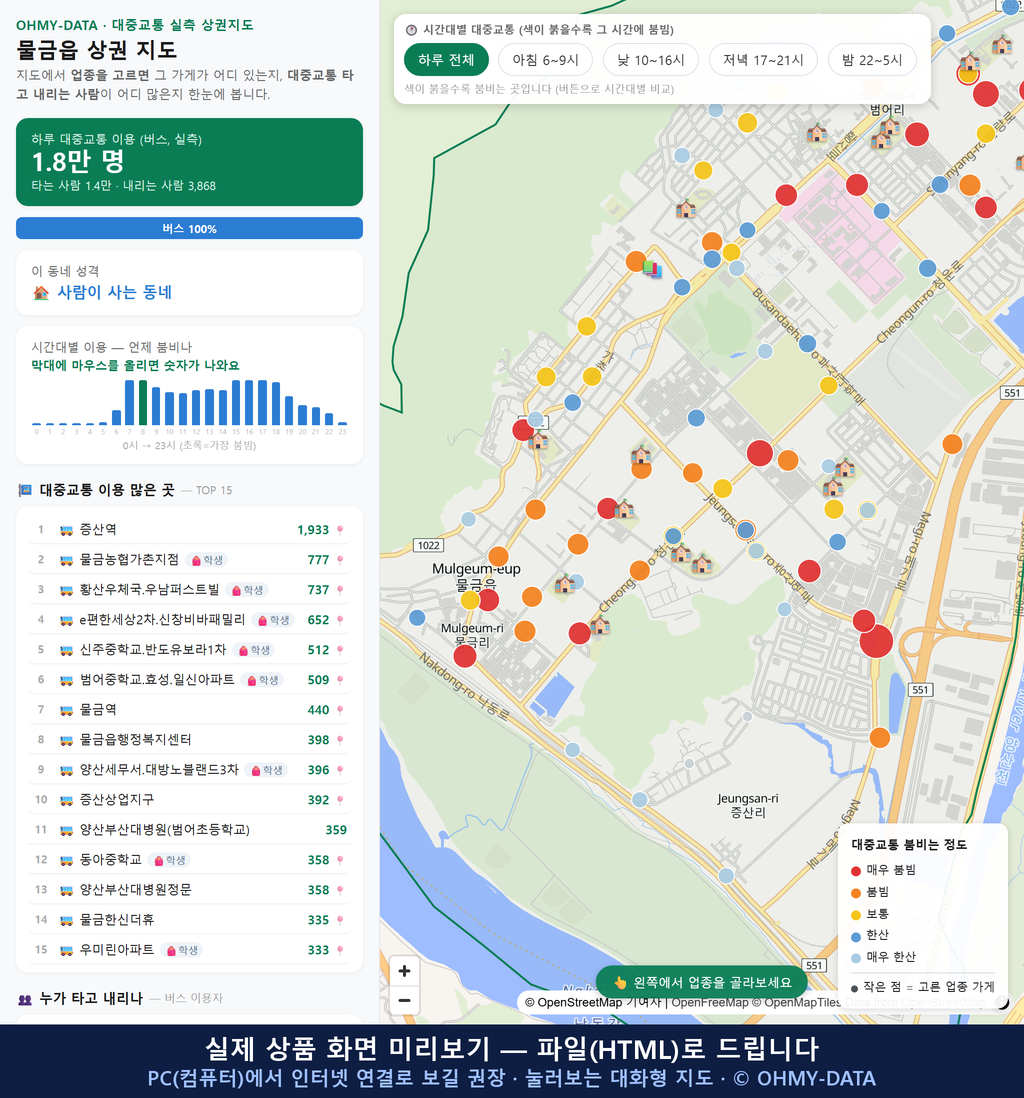Switch to 밤 22~5시 time filter
The height and width of the screenshot is (1098, 1024).
[x=872, y=60]
